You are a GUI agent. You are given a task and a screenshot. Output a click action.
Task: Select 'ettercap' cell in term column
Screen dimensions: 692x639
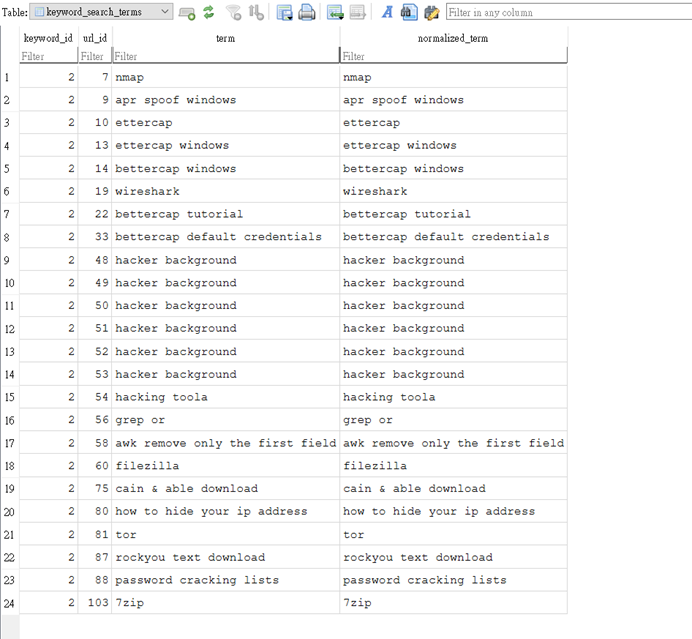click(x=226, y=123)
